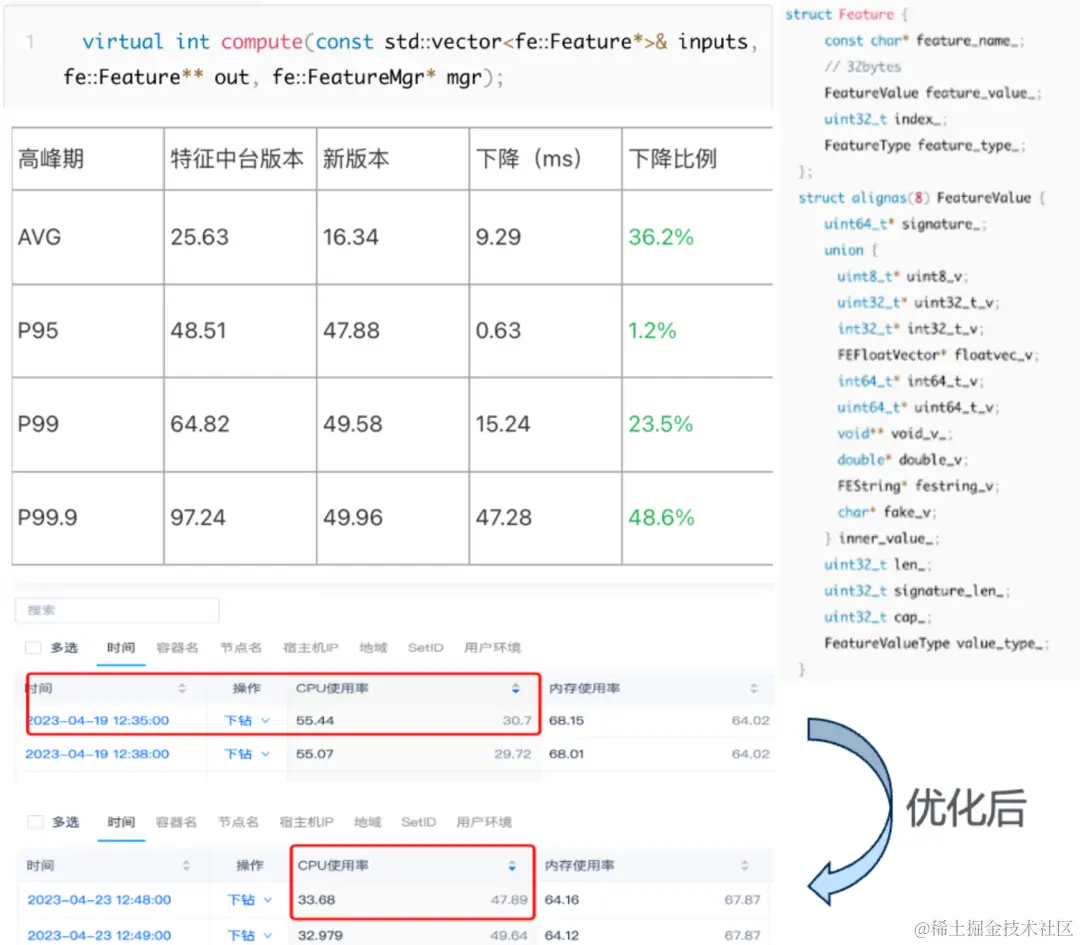Click memory usage value 64.16
Screen dimensions: 1080x945
point(562,900)
